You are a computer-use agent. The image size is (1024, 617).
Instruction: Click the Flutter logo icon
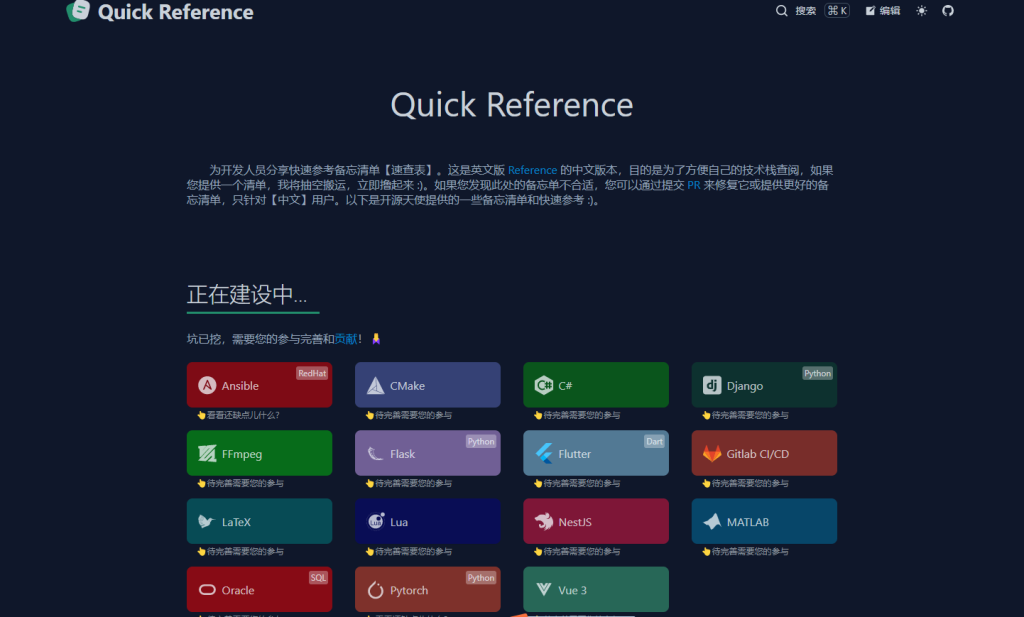click(543, 453)
